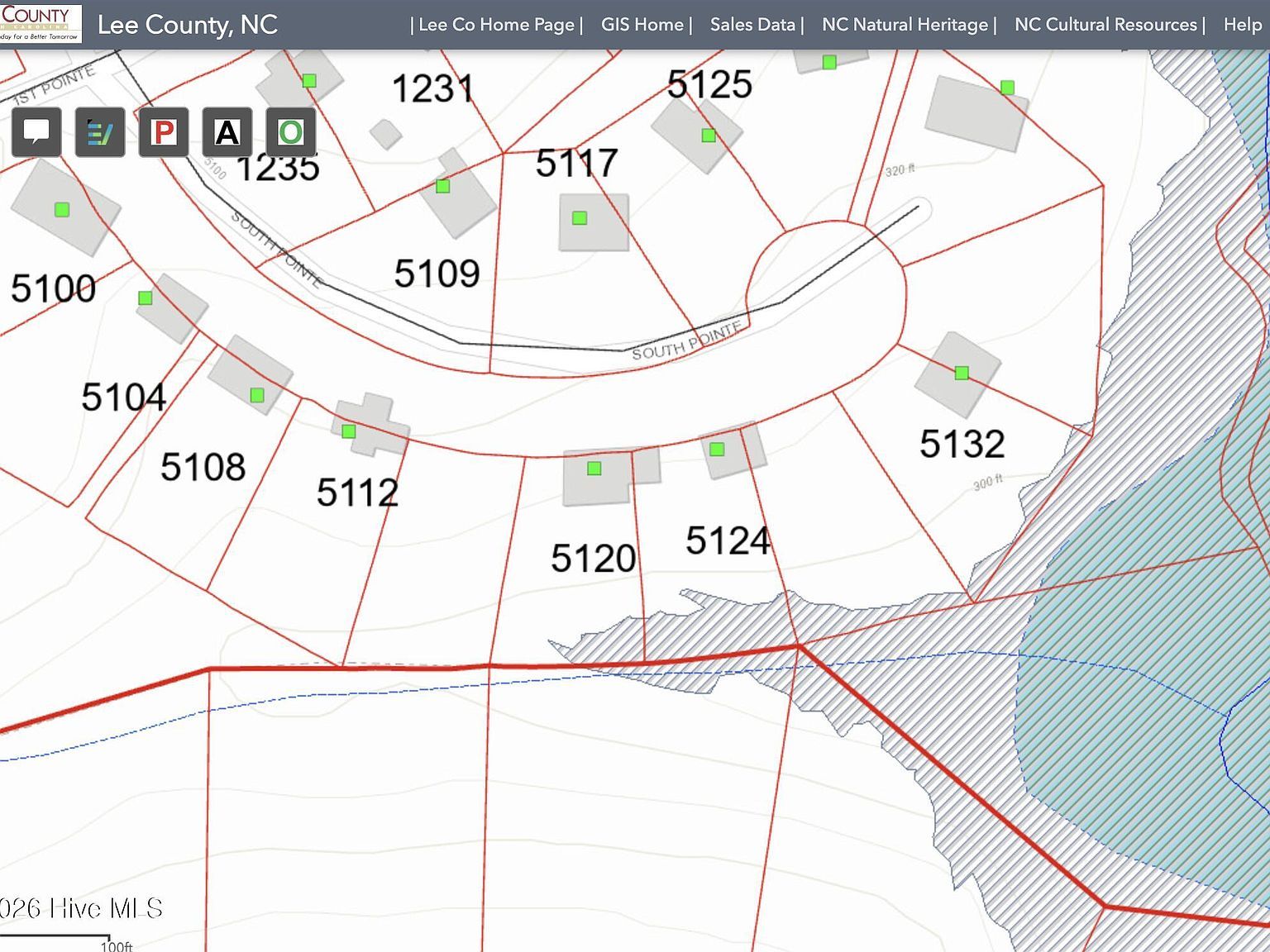Select the green marker on parcel 5117
Image resolution: width=1270 pixels, height=952 pixels.
(579, 217)
